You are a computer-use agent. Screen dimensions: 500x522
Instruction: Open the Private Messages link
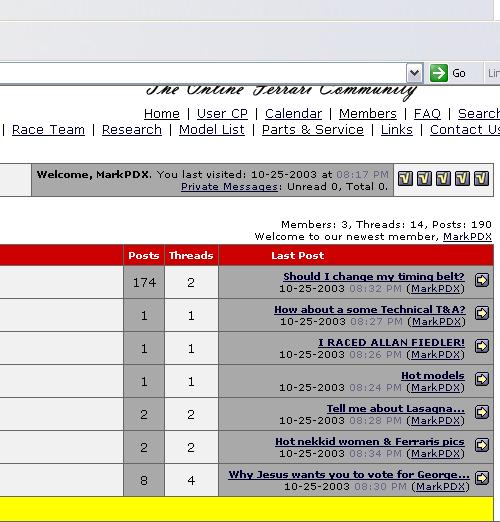(229, 187)
